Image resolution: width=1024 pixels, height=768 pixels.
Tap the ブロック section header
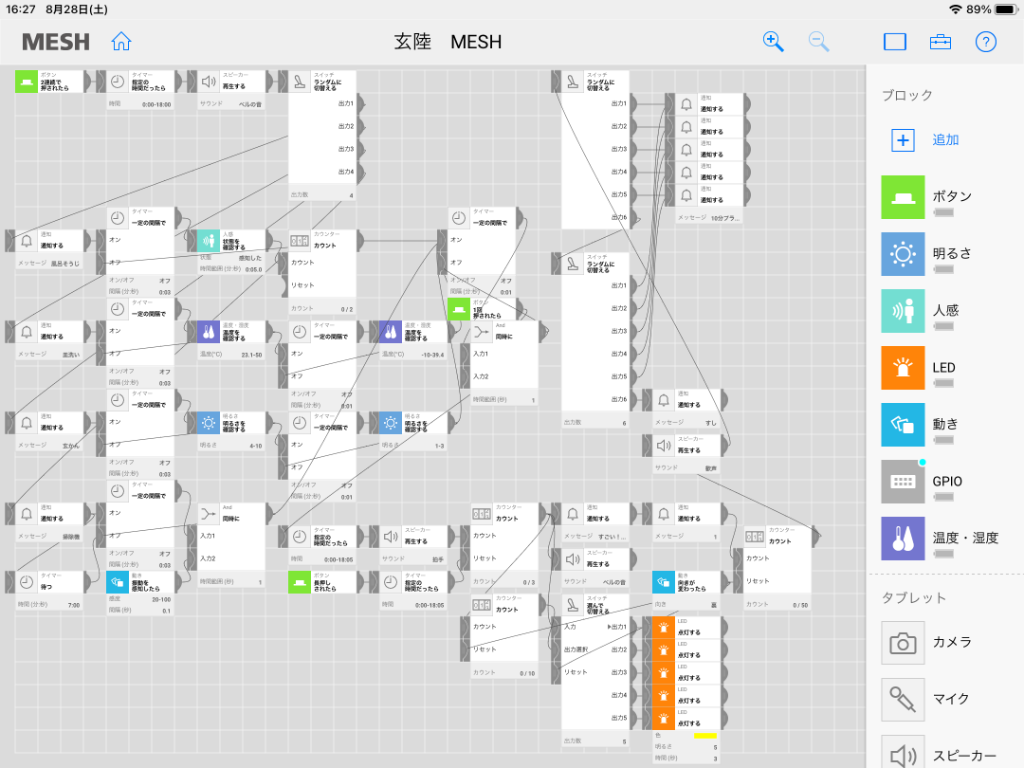(x=907, y=95)
